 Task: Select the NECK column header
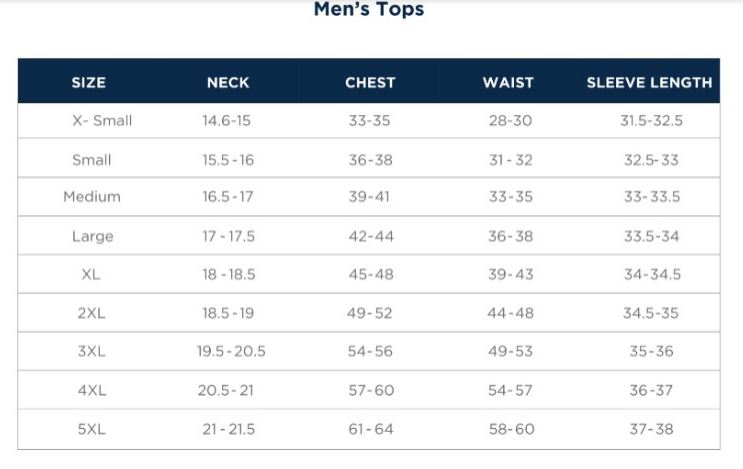coord(228,82)
